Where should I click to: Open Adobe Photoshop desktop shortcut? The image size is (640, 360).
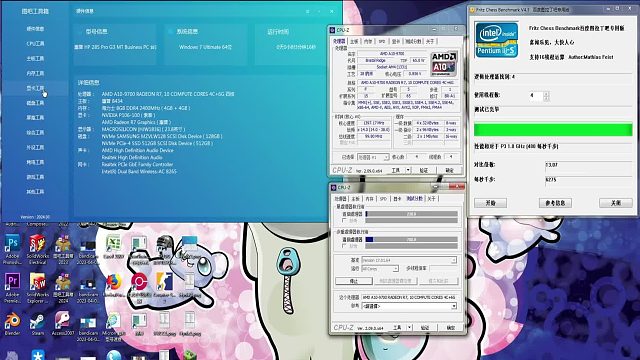(12, 244)
